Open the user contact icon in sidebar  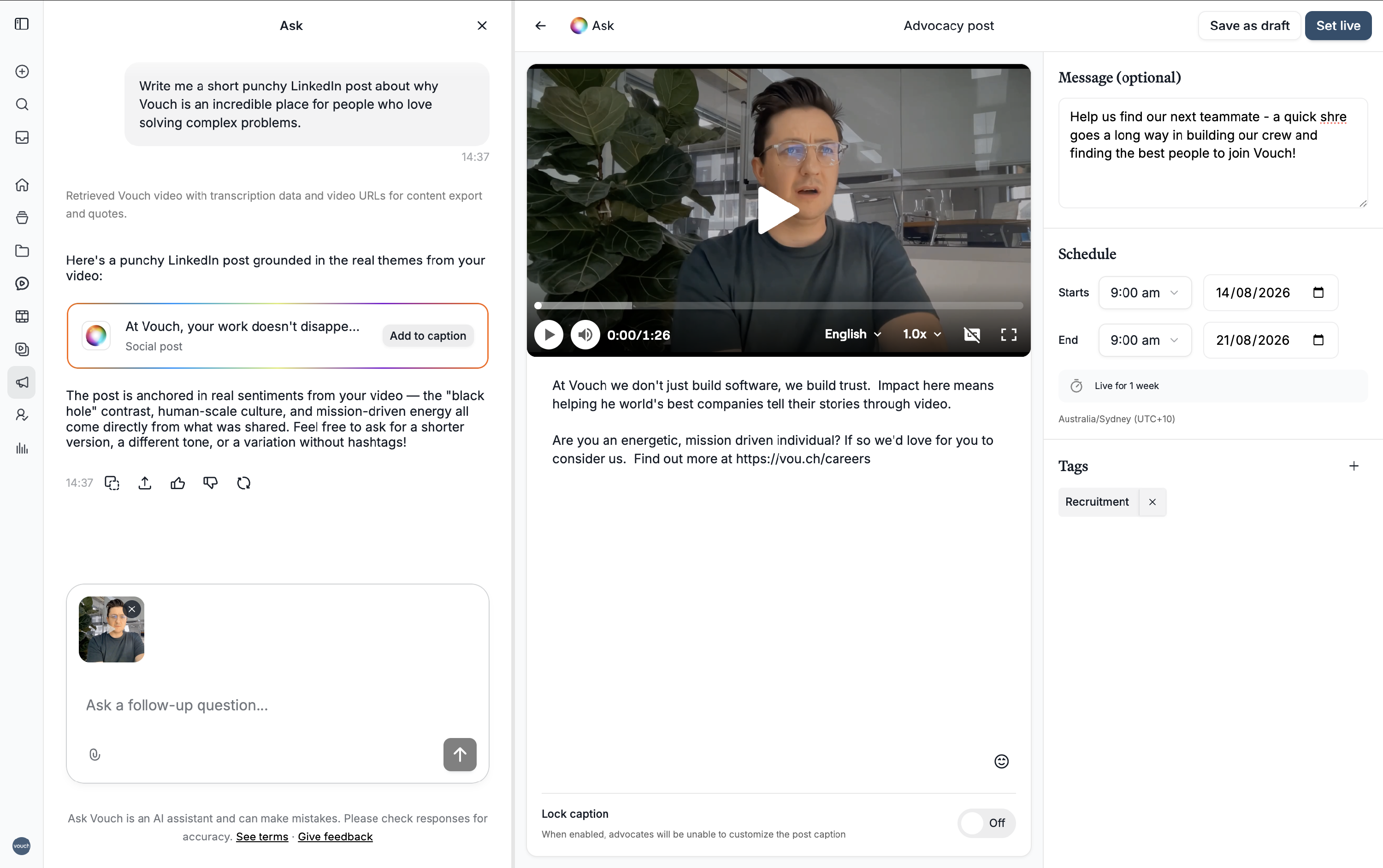pyautogui.click(x=22, y=415)
